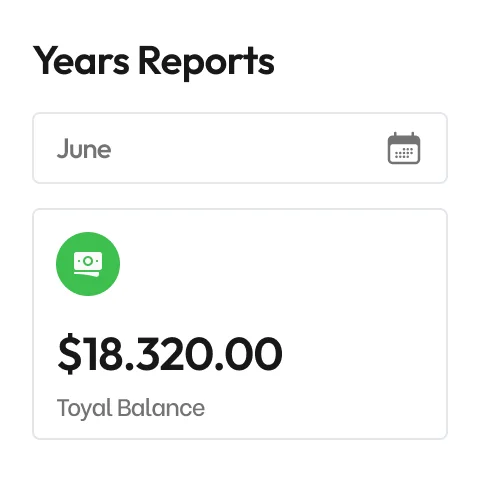The image size is (480, 480).
Task: Click the June text in the date selector
Action: (x=84, y=149)
